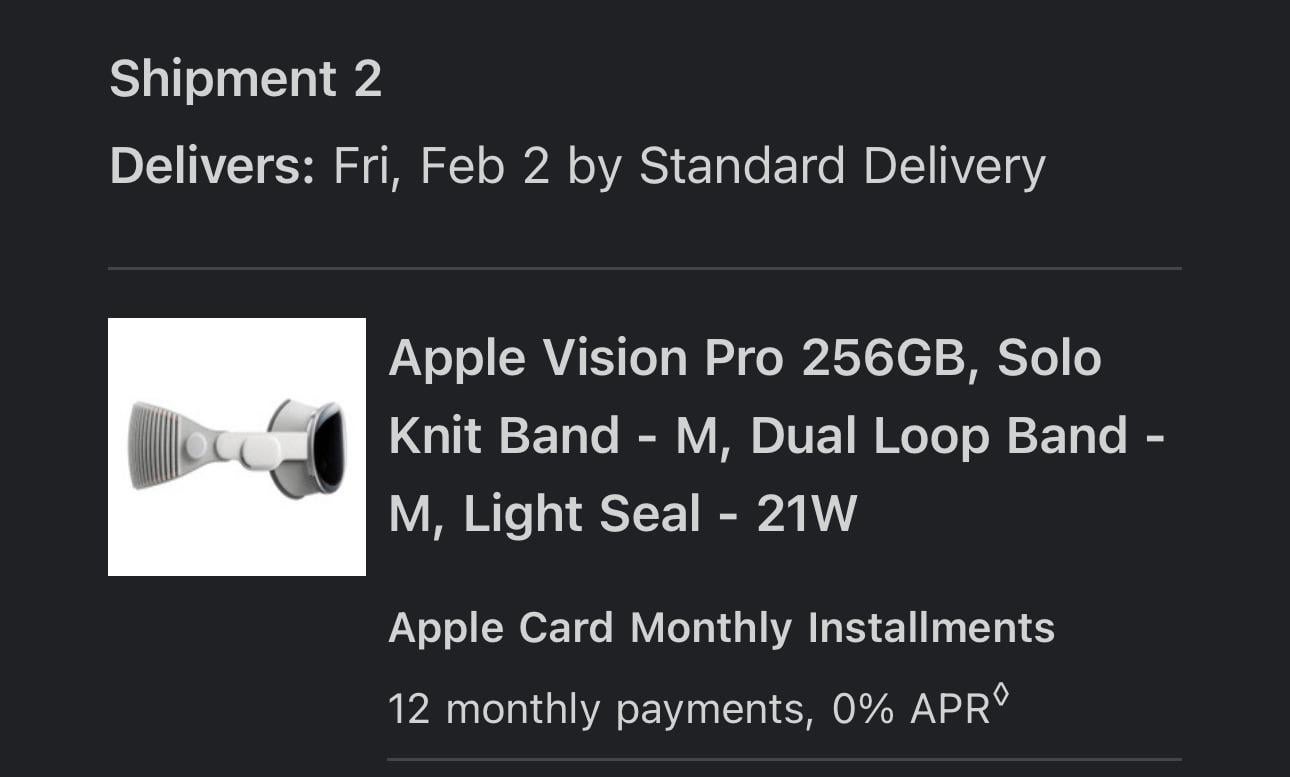The width and height of the screenshot is (1290, 777).
Task: Click the divider line under payment details
Action: 784,760
